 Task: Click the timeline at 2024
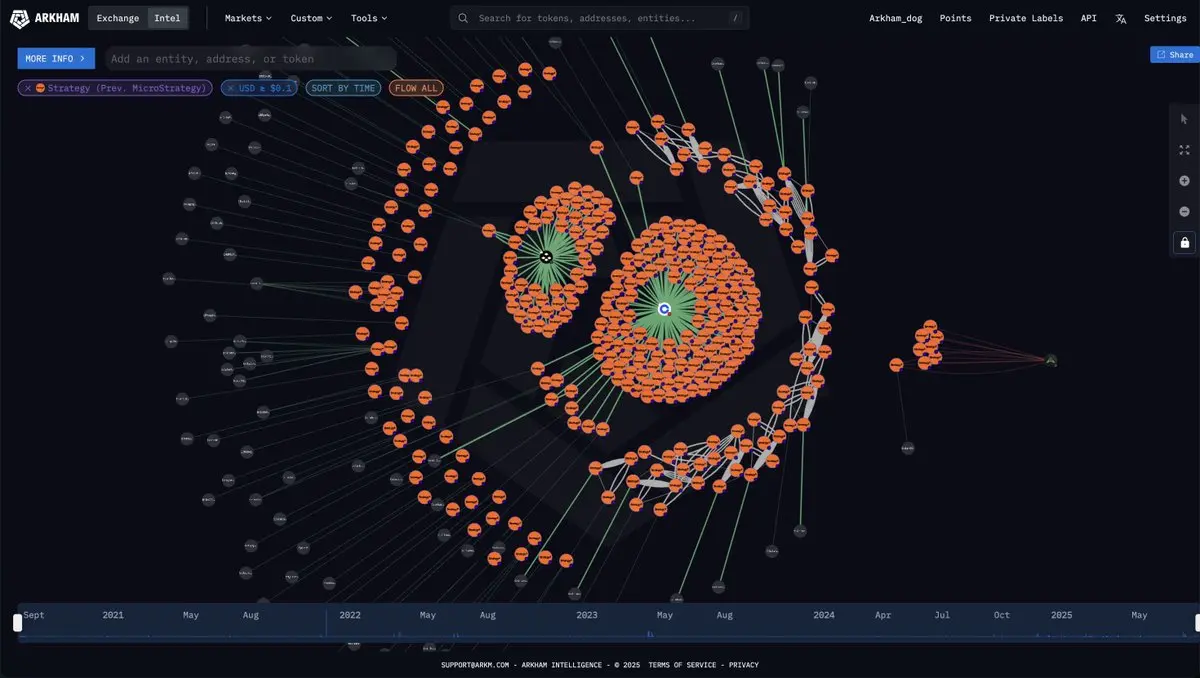824,615
